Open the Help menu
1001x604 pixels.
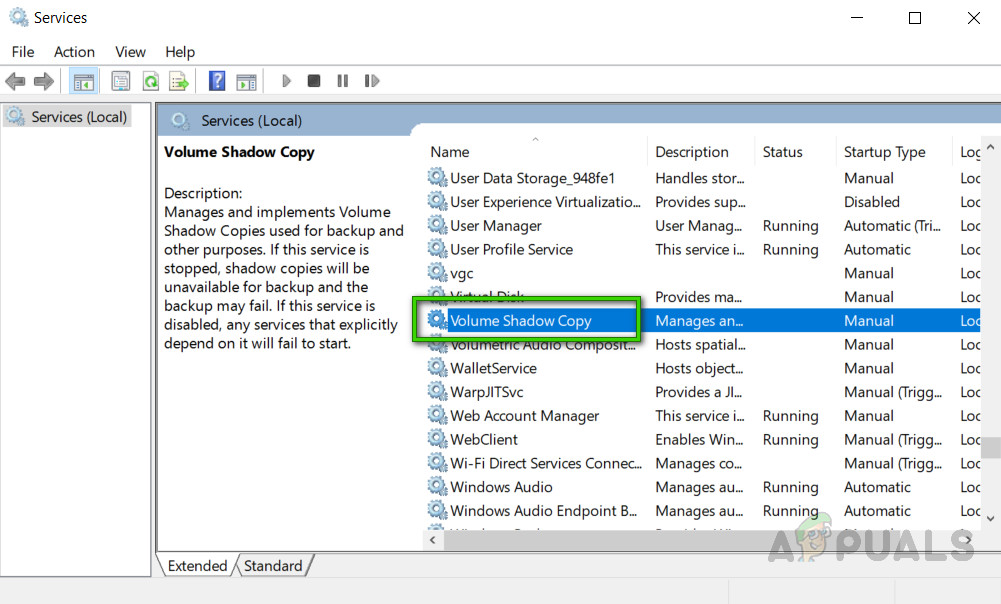(180, 52)
